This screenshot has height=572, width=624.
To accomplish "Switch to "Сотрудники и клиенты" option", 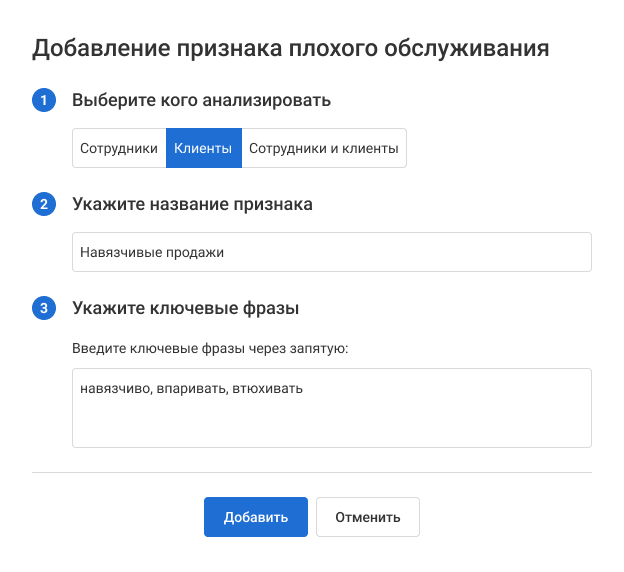I will pyautogui.click(x=323, y=149).
